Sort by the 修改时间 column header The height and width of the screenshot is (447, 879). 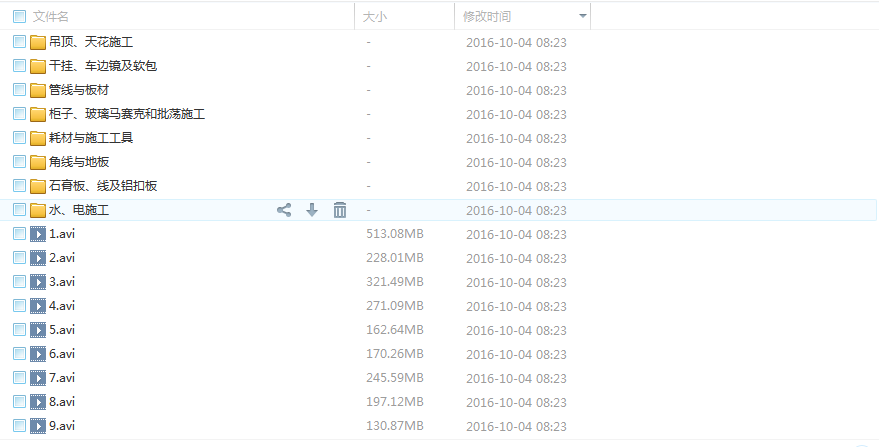pos(487,17)
